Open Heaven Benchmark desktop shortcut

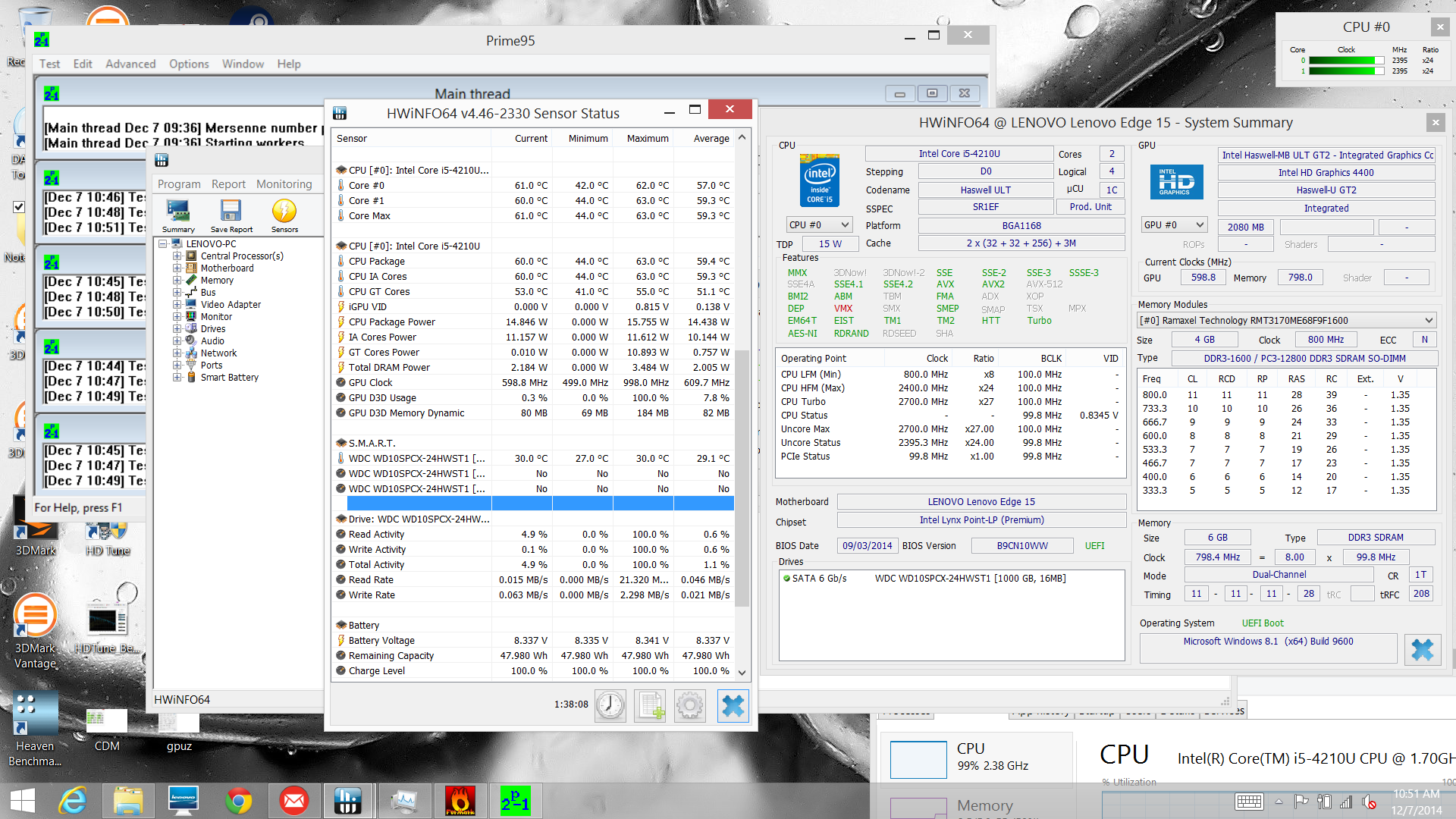[35, 728]
